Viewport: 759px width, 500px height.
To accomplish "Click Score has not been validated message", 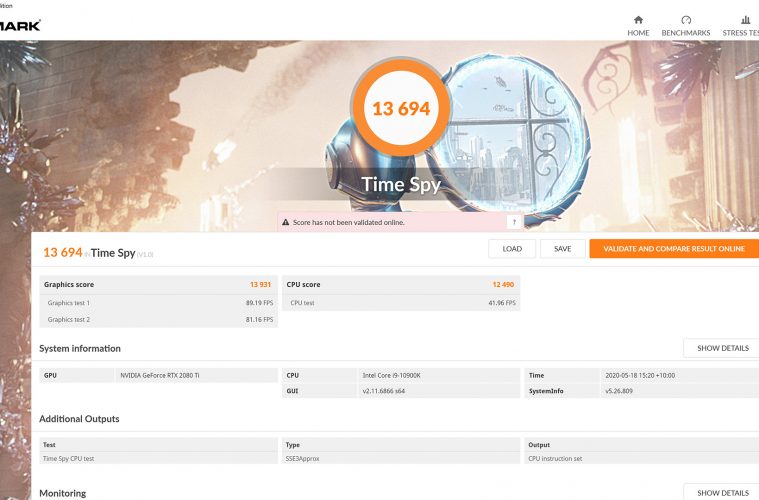I will [349, 223].
